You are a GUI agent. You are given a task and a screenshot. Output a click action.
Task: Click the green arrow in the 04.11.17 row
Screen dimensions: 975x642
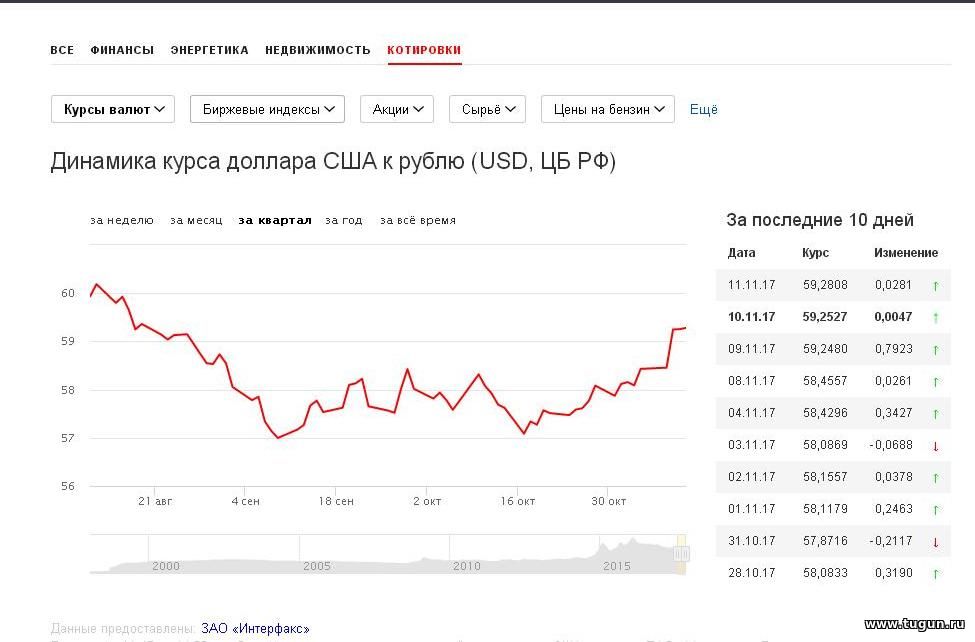click(936, 414)
